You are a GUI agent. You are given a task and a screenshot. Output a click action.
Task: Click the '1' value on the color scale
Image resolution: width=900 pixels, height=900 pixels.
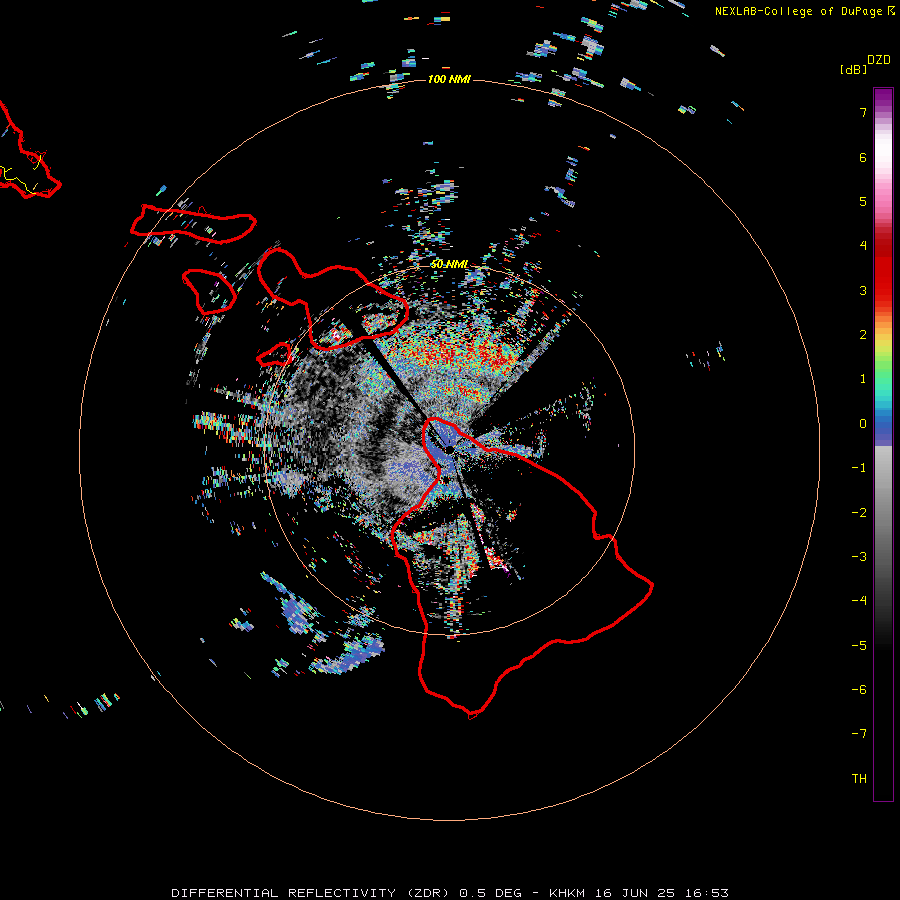point(863,379)
